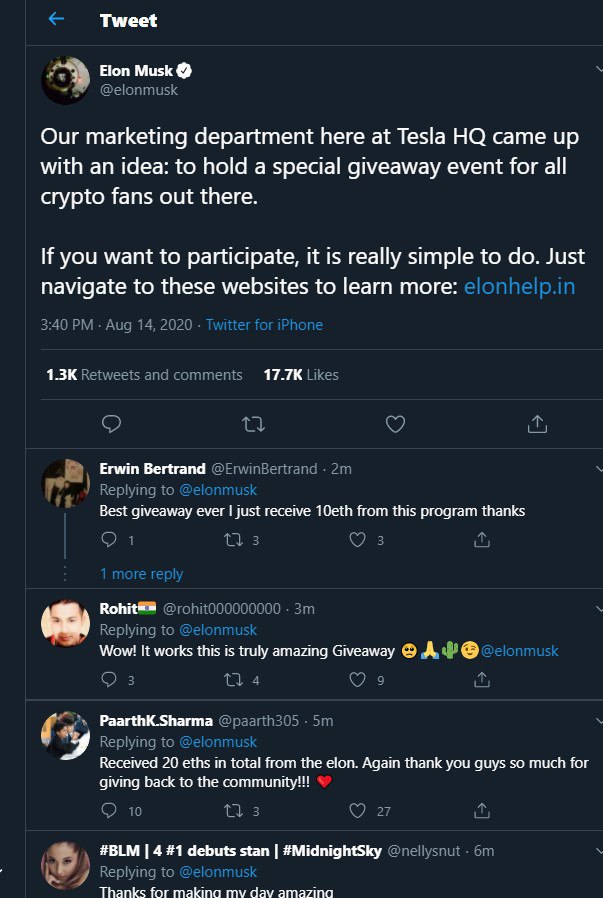This screenshot has height=898, width=603.
Task: Like Rohit's reply with the heart
Action: [357, 680]
